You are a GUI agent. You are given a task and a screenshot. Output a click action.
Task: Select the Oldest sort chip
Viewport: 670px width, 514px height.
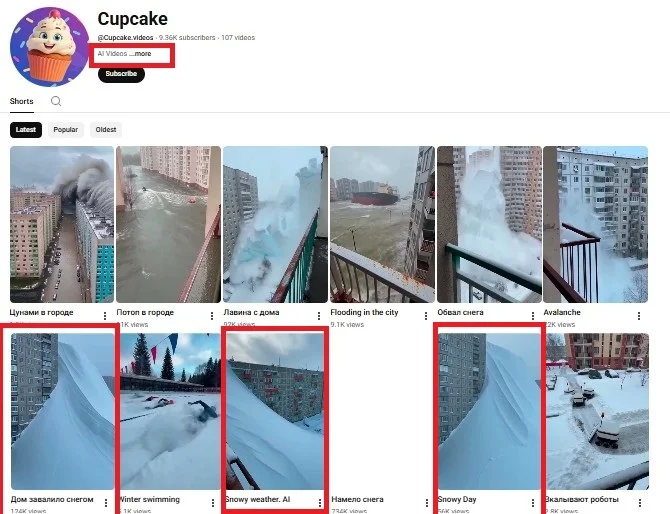[x=106, y=129]
